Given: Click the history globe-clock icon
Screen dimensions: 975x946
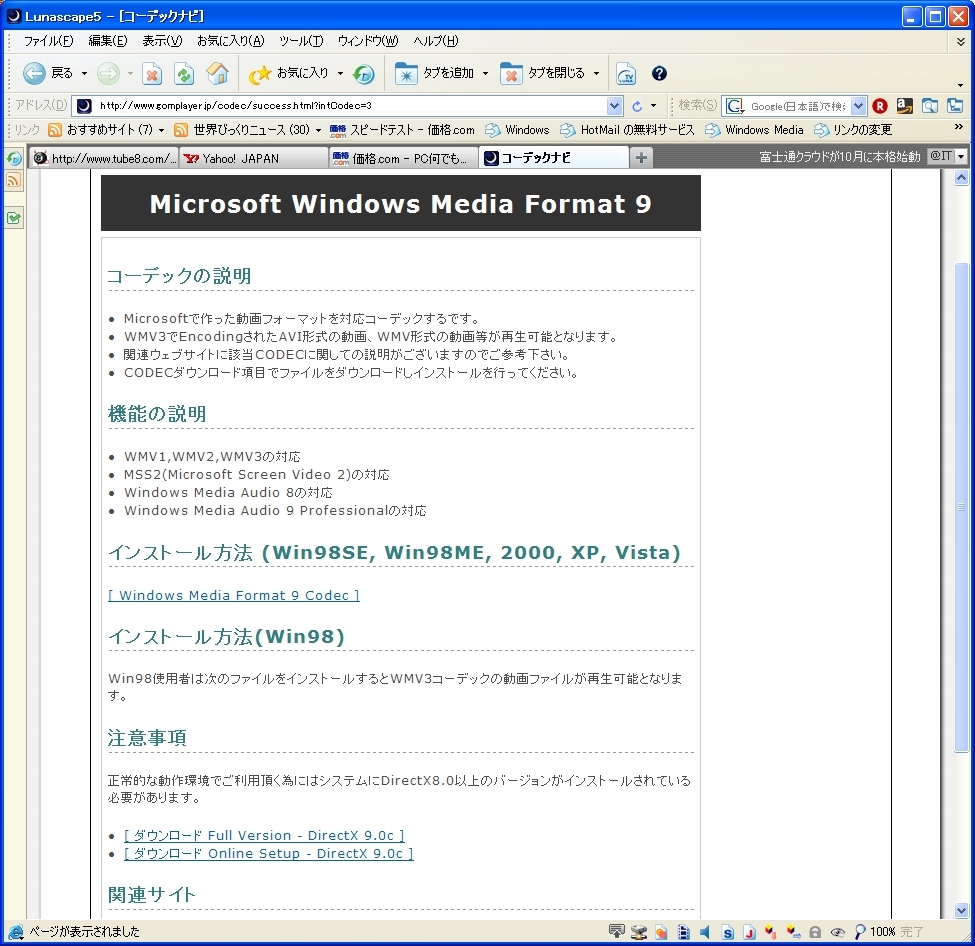Looking at the screenshot, I should coord(364,74).
